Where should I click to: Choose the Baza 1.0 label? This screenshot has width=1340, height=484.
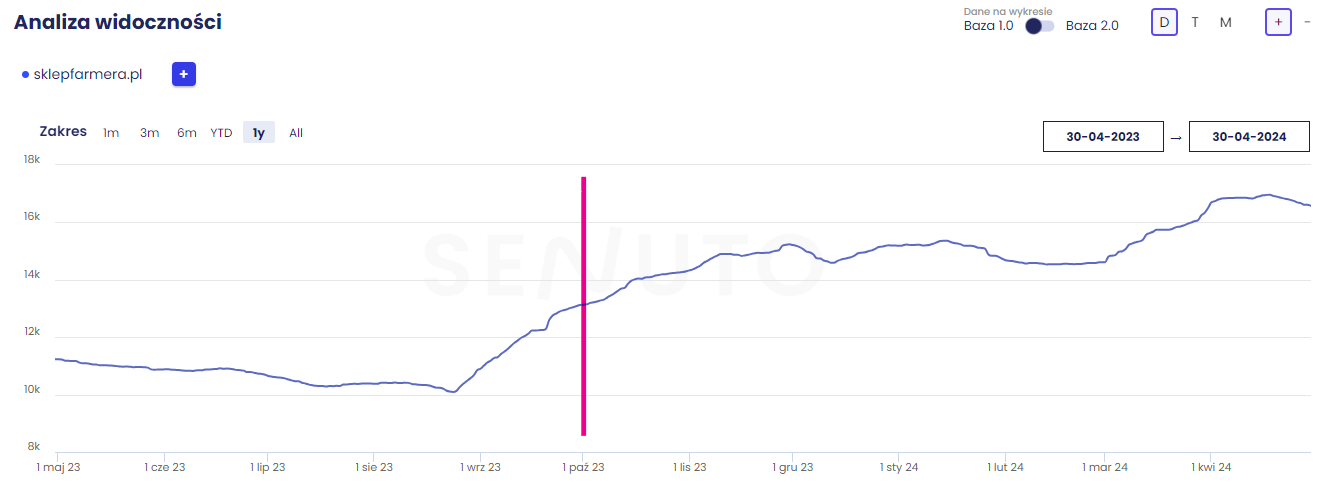(988, 26)
